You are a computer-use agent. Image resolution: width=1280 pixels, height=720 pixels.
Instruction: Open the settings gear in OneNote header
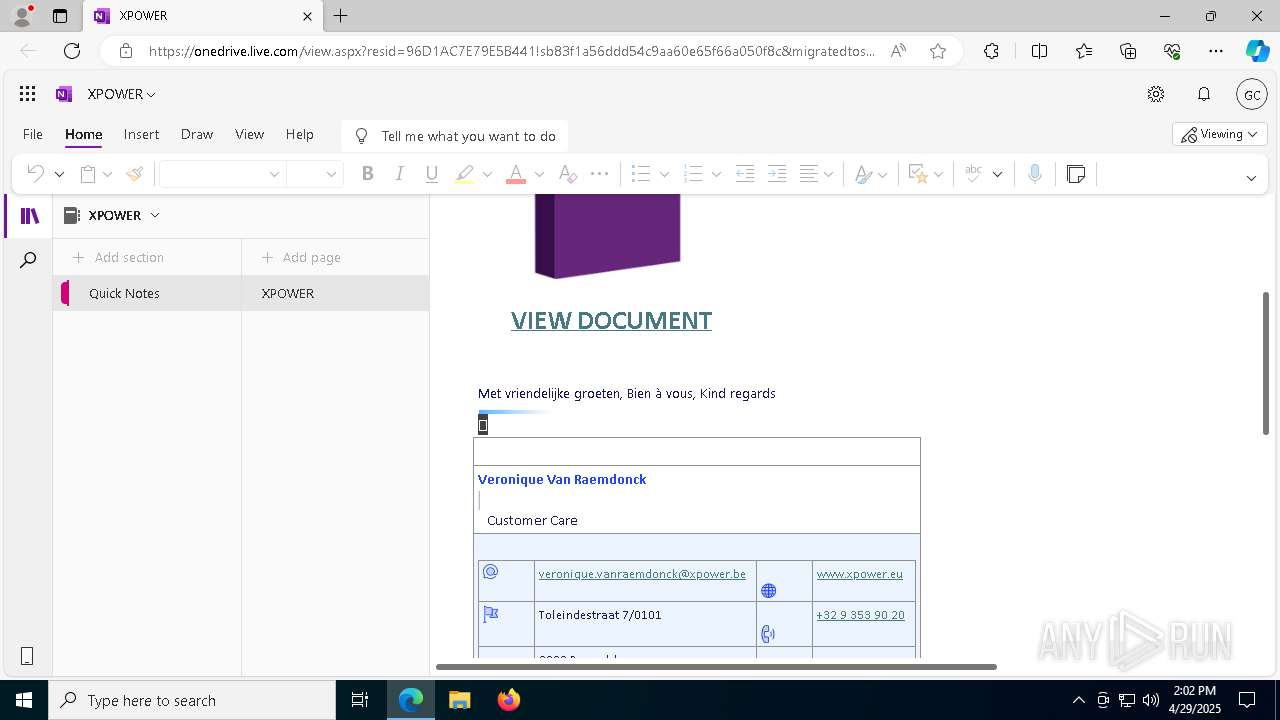point(1156,94)
